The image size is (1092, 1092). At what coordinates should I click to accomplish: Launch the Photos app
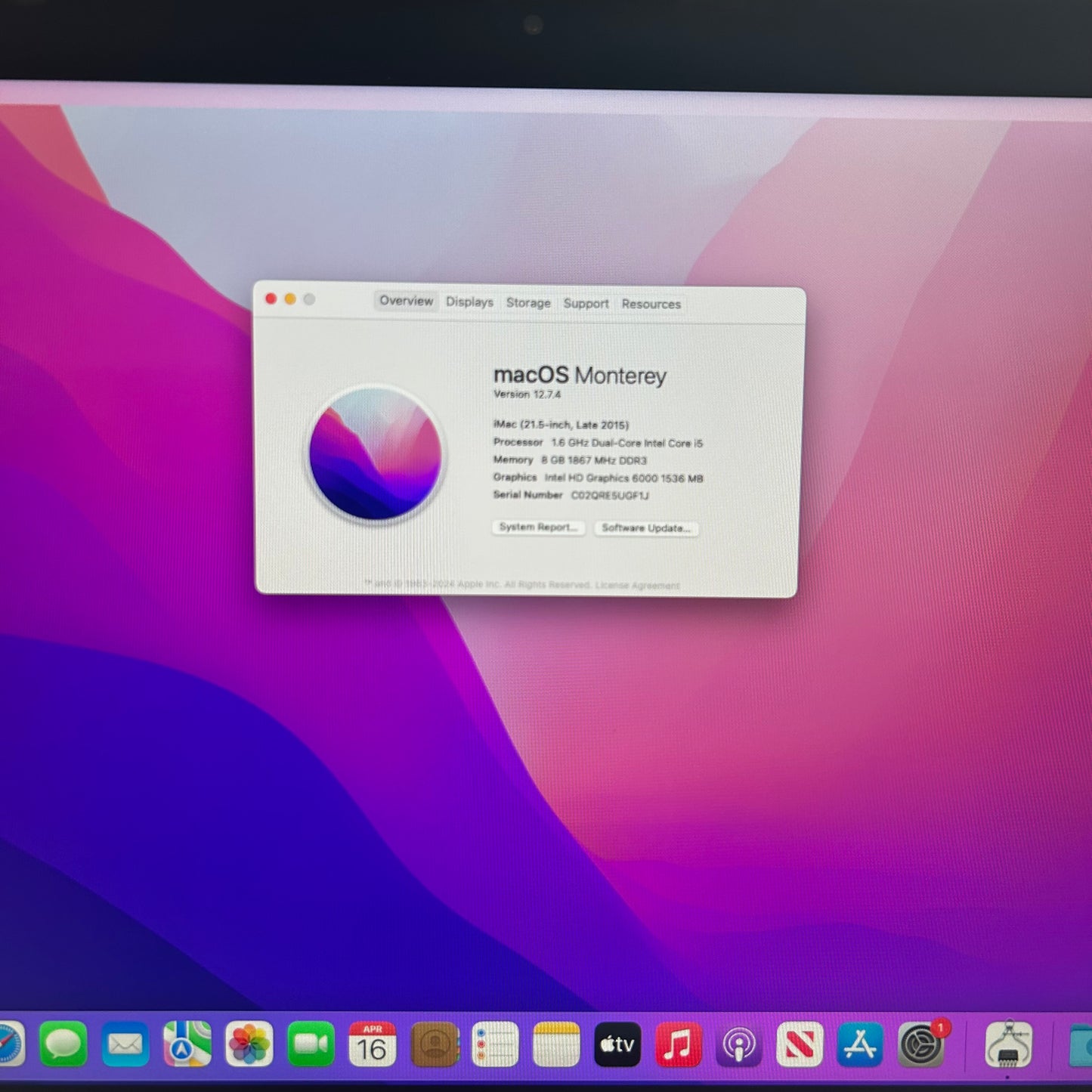point(249,1044)
